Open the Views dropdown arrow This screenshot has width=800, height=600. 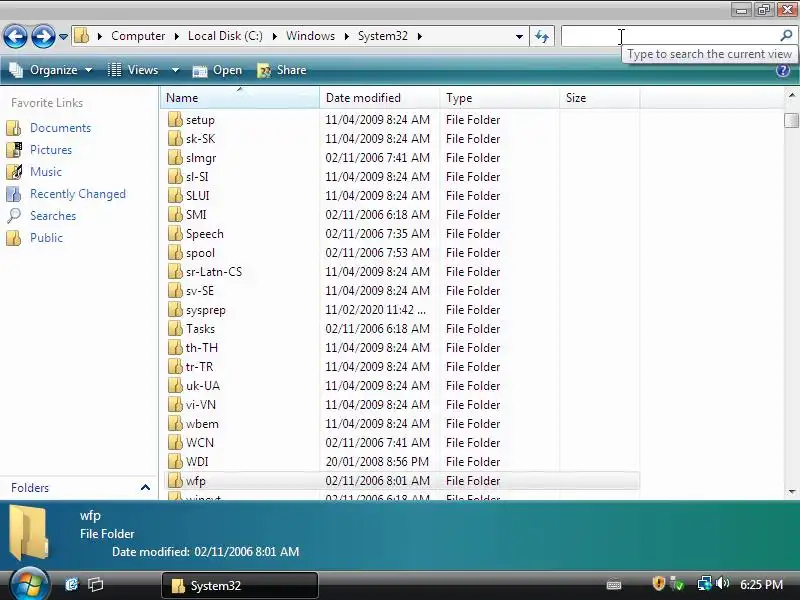coord(176,70)
